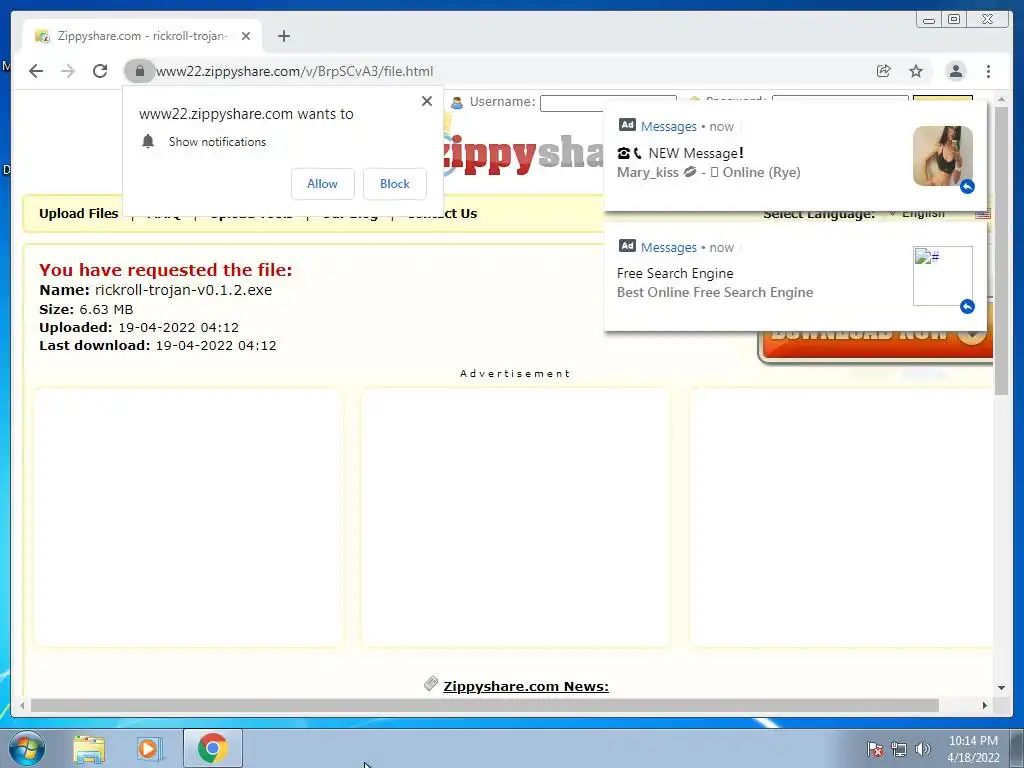Reload the Zippyshare page

click(x=100, y=71)
